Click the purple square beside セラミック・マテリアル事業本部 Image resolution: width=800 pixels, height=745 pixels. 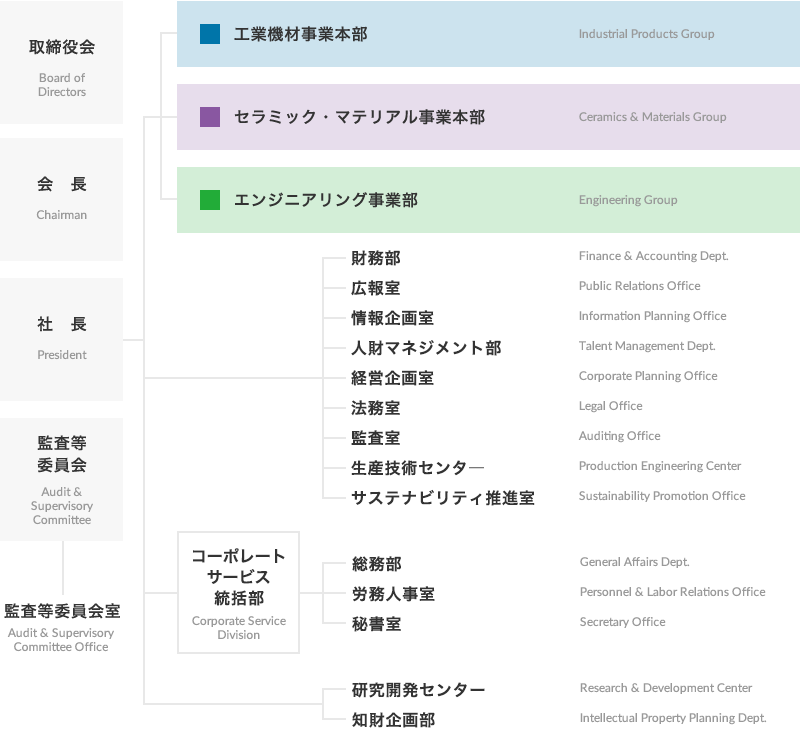[x=210, y=117]
